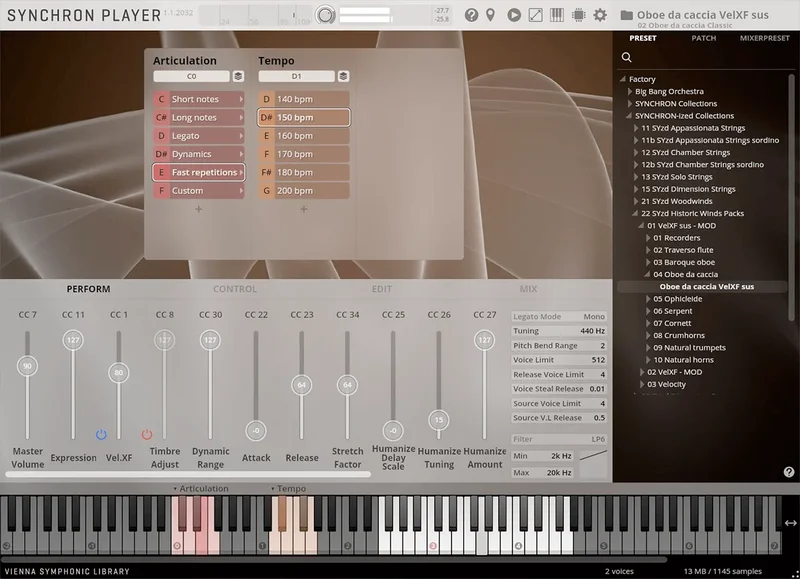
Task: Collapse the Factory tree node
Action: pos(623,79)
